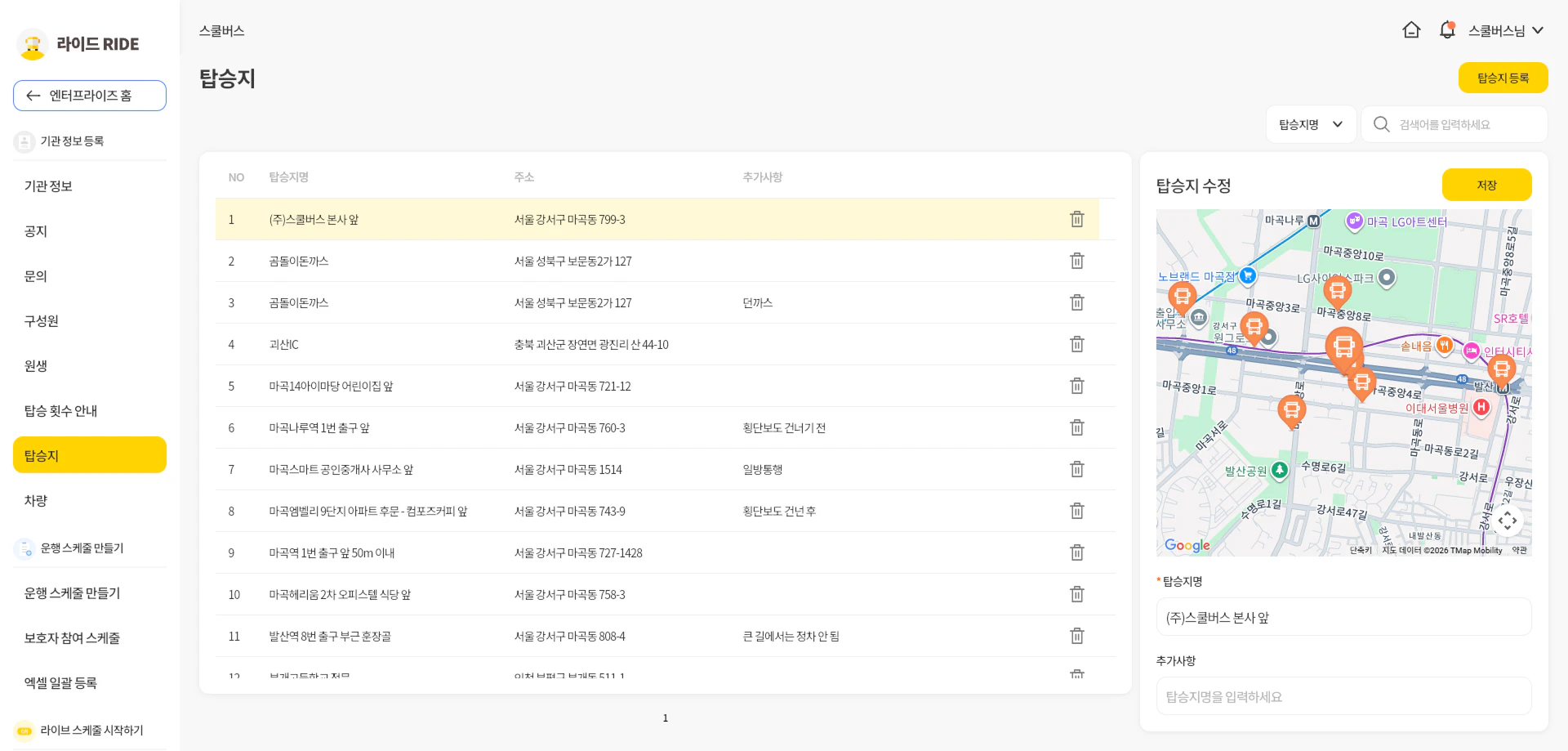Screen dimensions: 1568x751
Task: Click the 탑승지 등록 button
Action: point(1503,78)
